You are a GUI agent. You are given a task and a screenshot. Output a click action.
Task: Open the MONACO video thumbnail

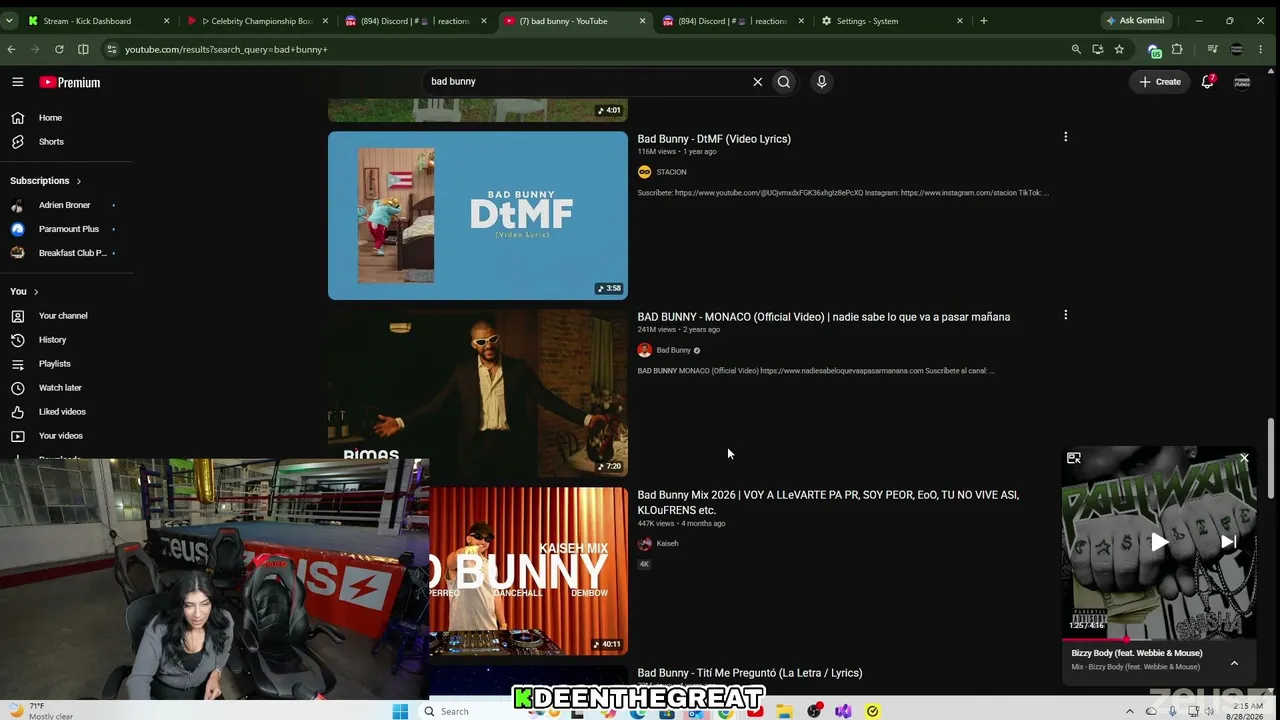click(478, 393)
